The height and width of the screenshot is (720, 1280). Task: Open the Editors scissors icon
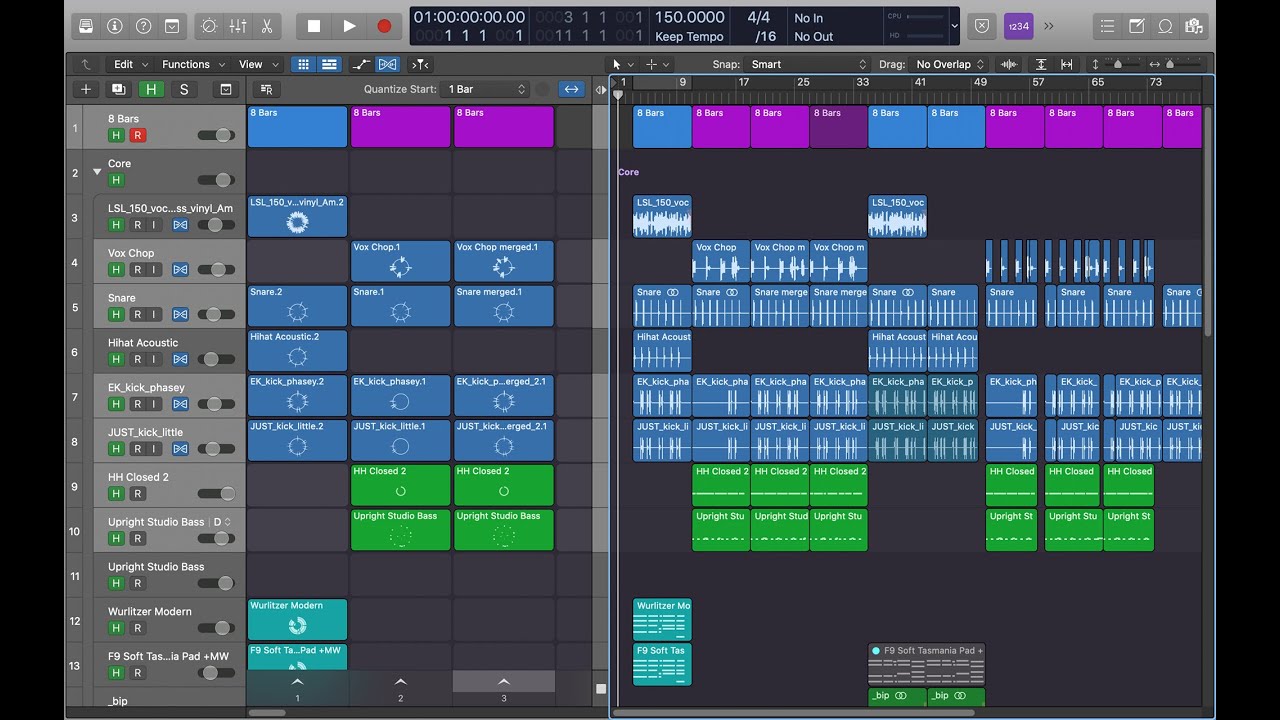click(x=267, y=26)
